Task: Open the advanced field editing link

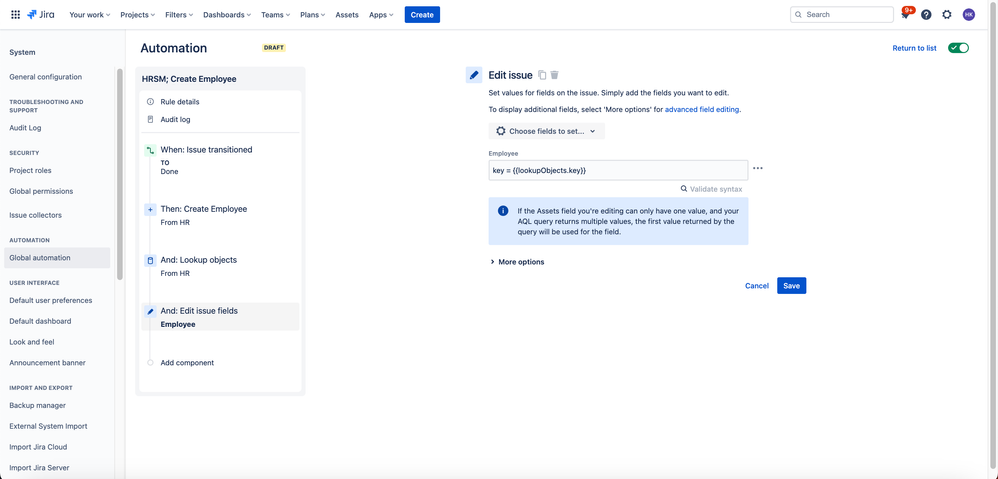Action: coord(702,109)
